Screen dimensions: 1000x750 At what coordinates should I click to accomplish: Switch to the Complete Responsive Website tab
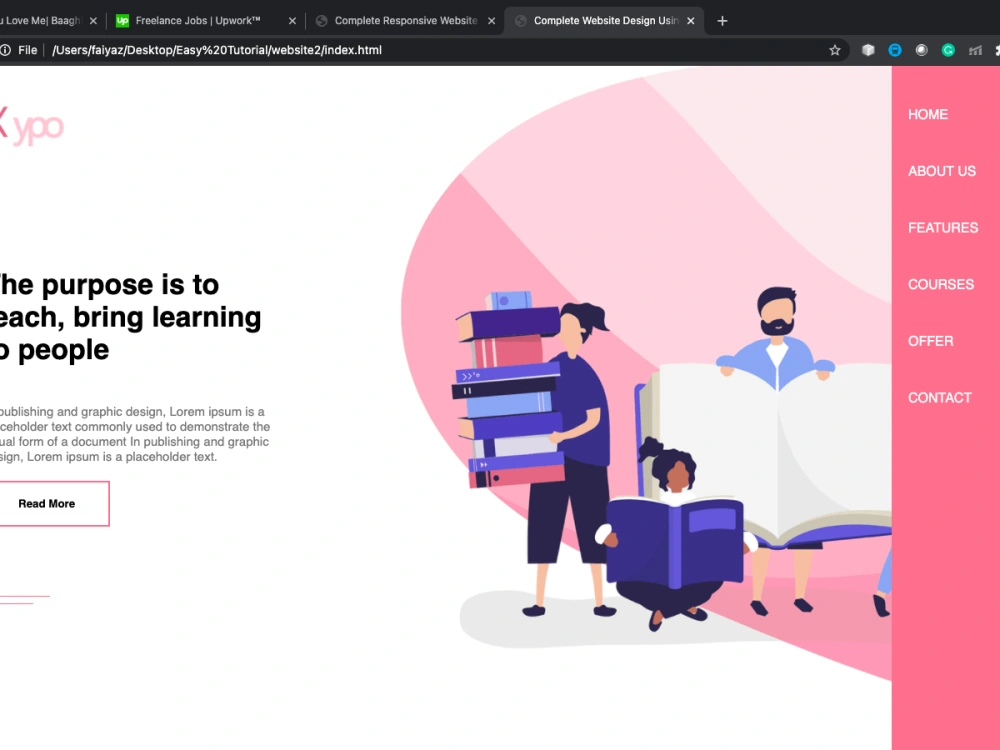click(x=400, y=19)
